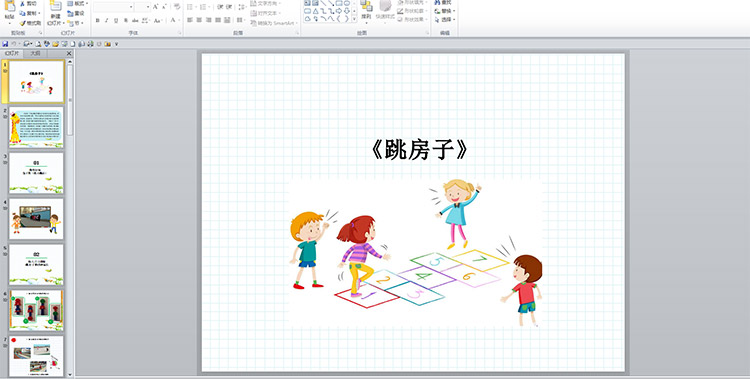Viewport: 750px width, 379px height.
Task: Click the Replace (替换) button
Action: pos(445,11)
